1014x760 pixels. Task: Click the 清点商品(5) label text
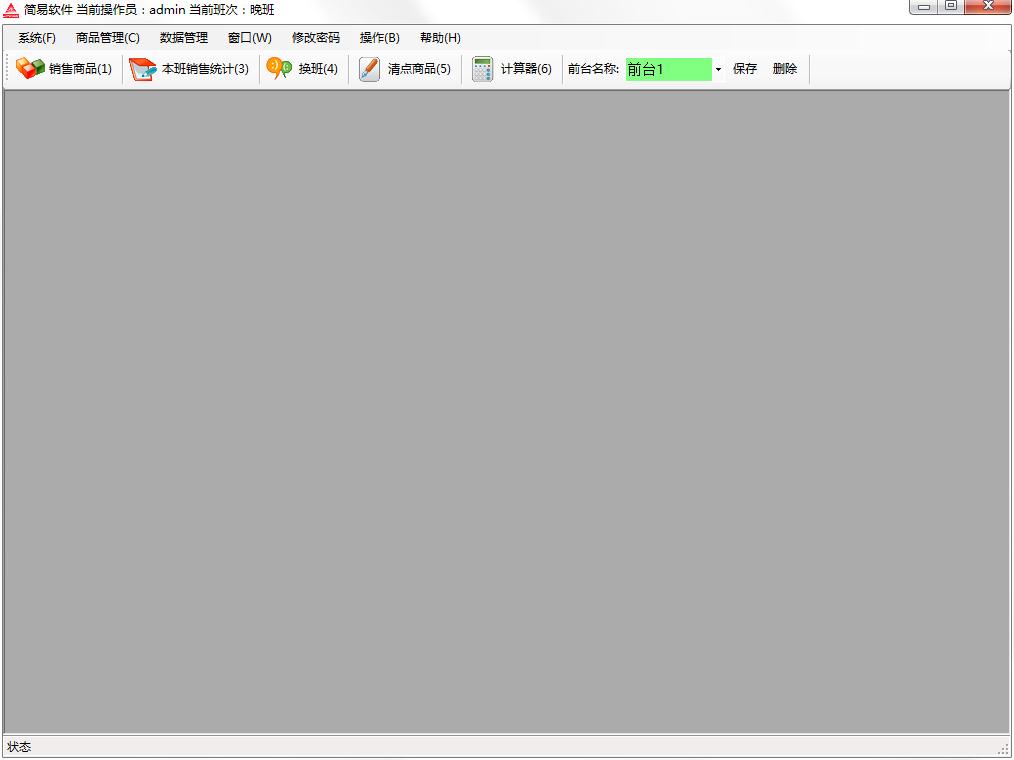point(419,69)
